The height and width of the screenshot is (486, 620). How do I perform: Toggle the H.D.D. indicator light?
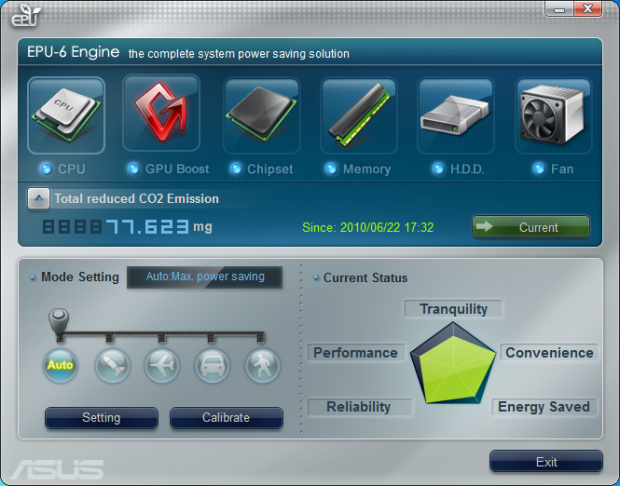point(438,169)
